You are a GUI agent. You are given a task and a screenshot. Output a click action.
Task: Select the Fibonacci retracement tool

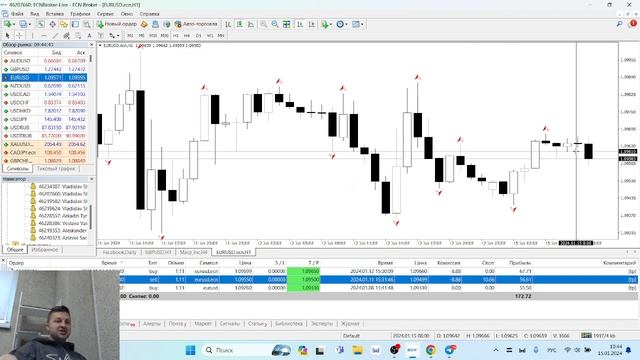click(78, 36)
